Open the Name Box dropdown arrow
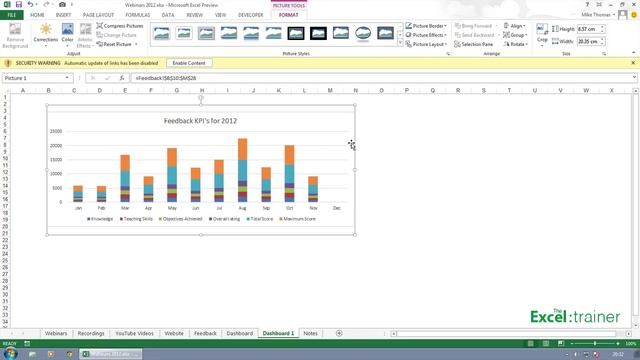 [x=67, y=78]
